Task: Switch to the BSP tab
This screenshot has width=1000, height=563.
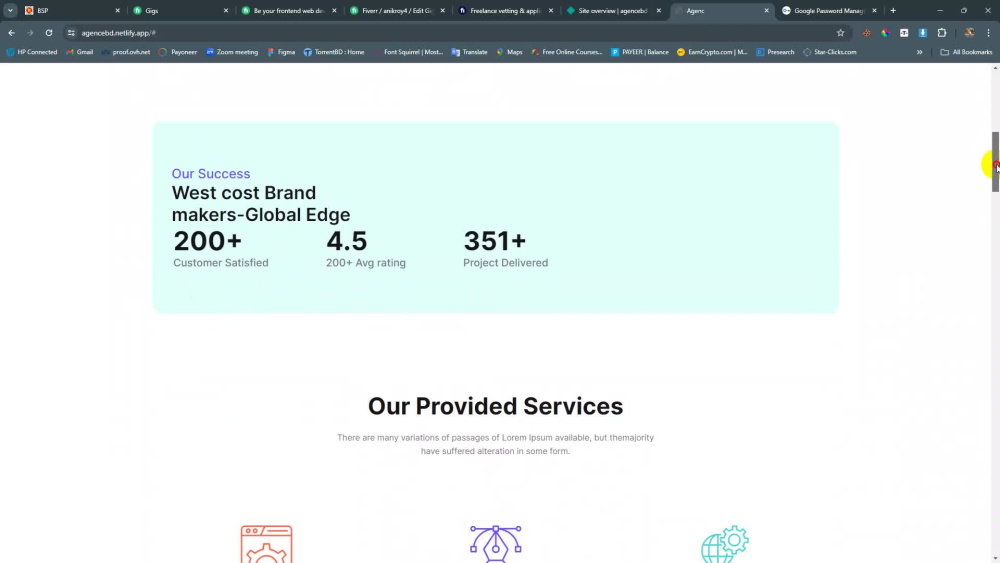Action: (70, 10)
